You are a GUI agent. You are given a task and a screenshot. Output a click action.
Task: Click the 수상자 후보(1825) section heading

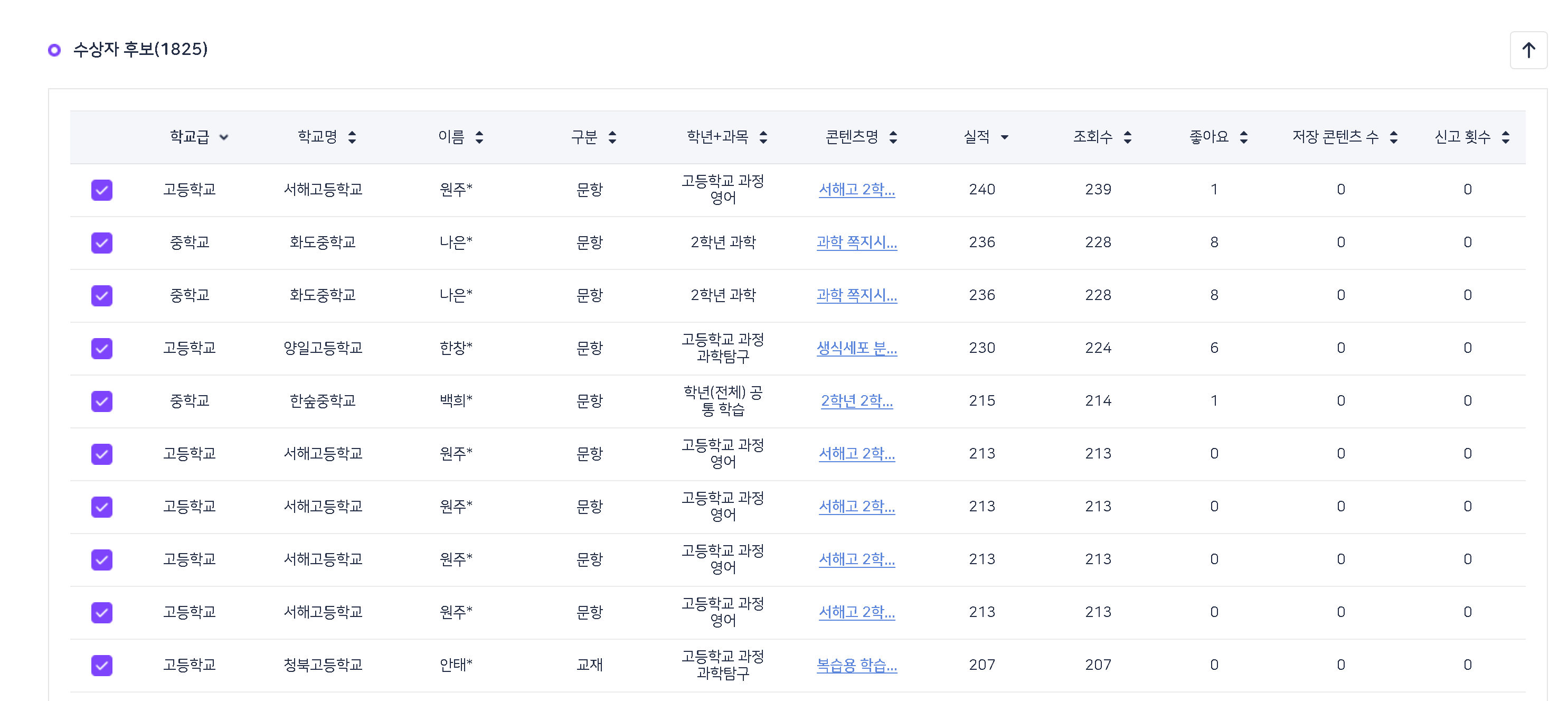tap(140, 49)
